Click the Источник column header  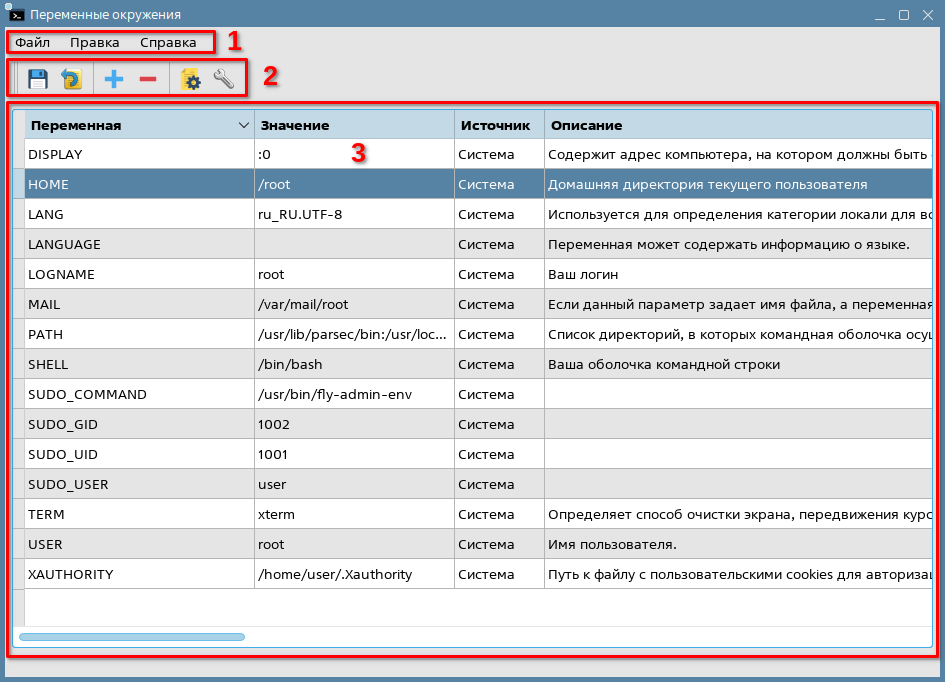493,125
